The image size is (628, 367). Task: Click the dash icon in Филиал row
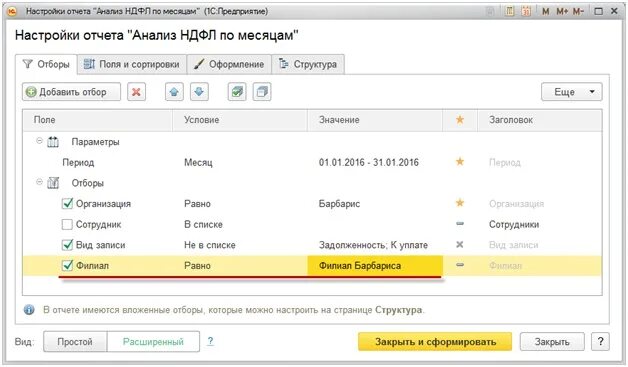pos(460,265)
